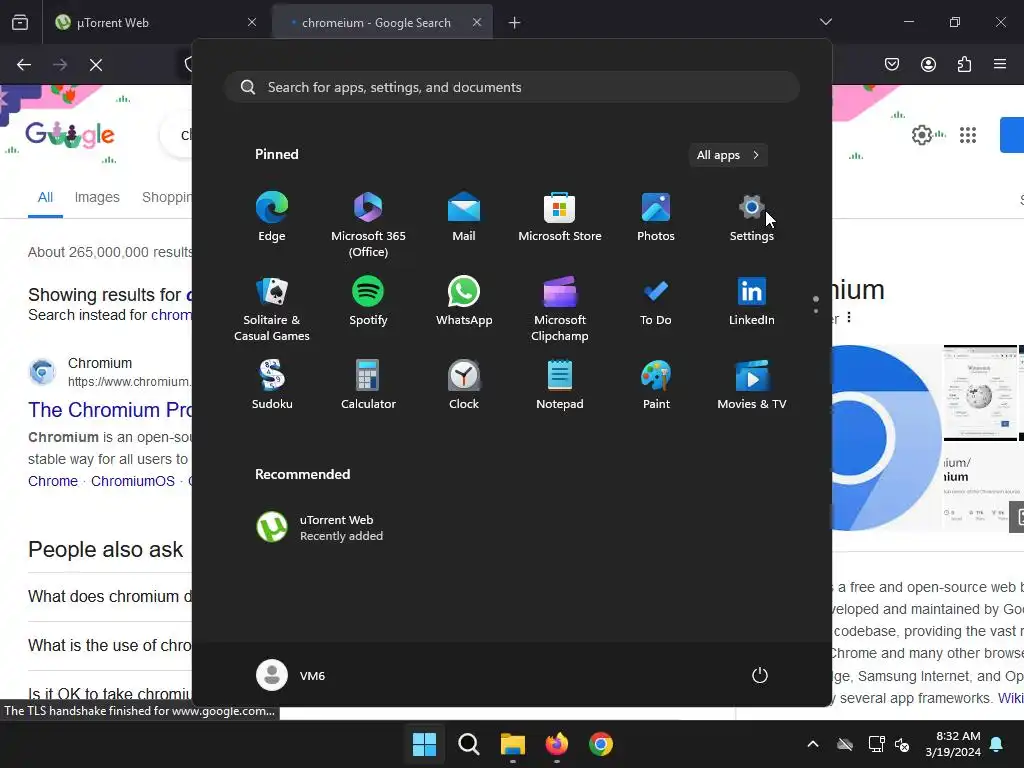Open Microsoft Clipchamp
1024x768 pixels.
[x=560, y=308]
